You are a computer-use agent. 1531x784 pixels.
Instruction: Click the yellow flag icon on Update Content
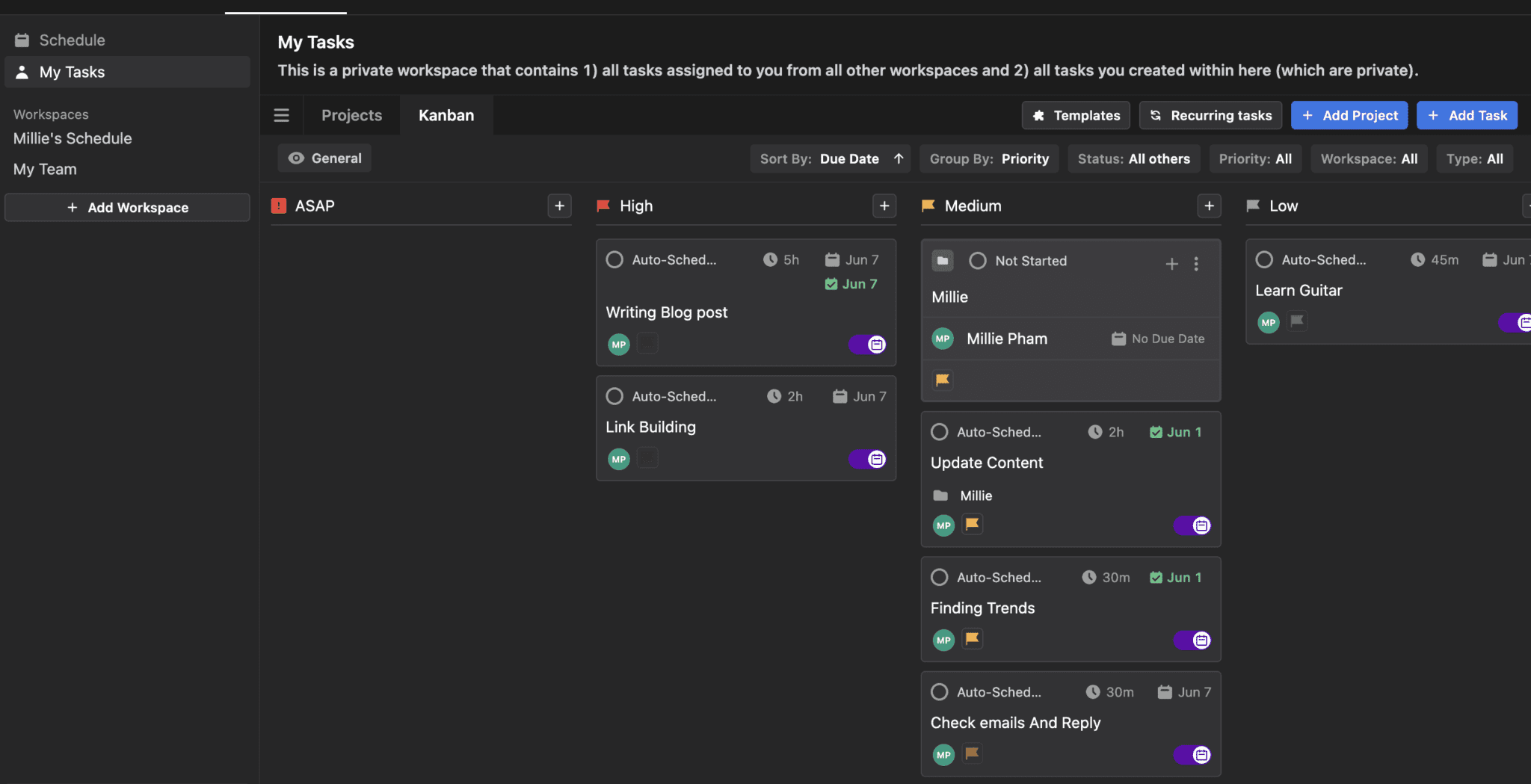click(x=971, y=525)
